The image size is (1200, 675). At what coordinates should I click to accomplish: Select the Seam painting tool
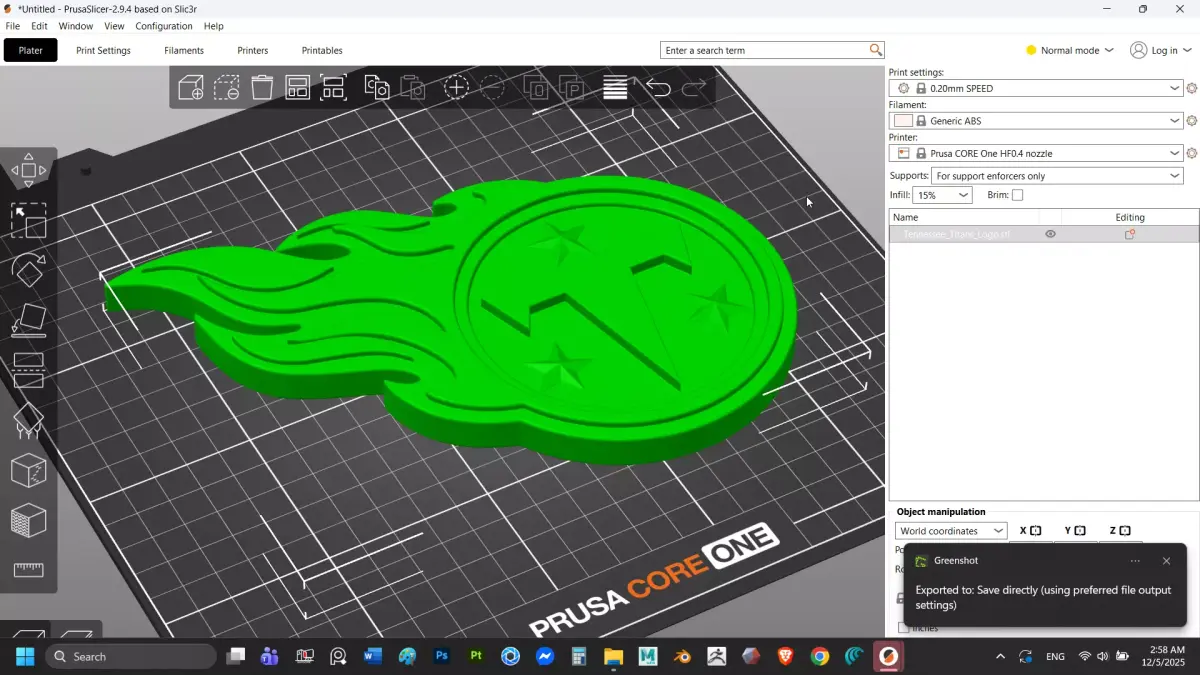[28, 470]
